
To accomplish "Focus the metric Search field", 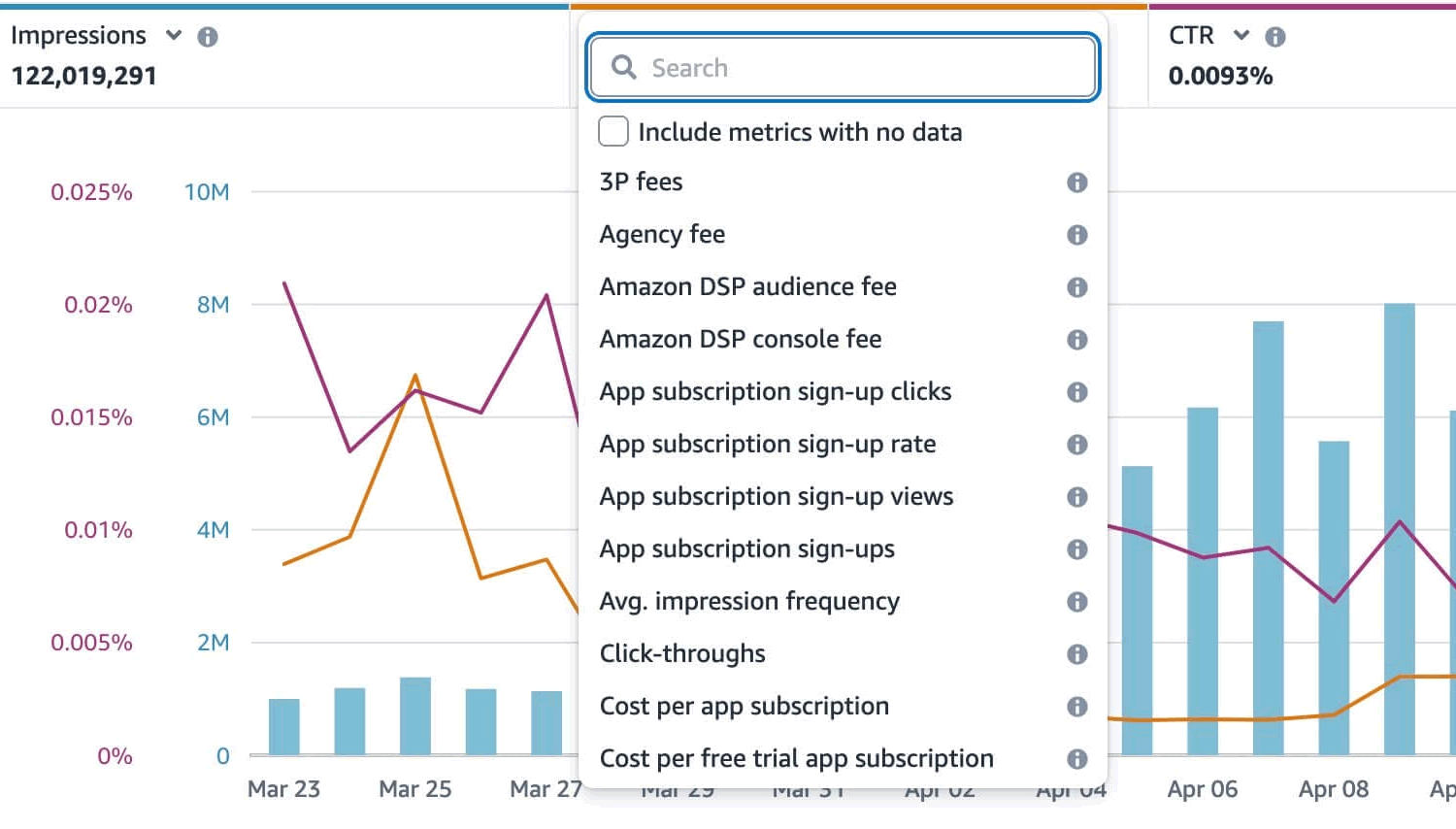I will [843, 67].
